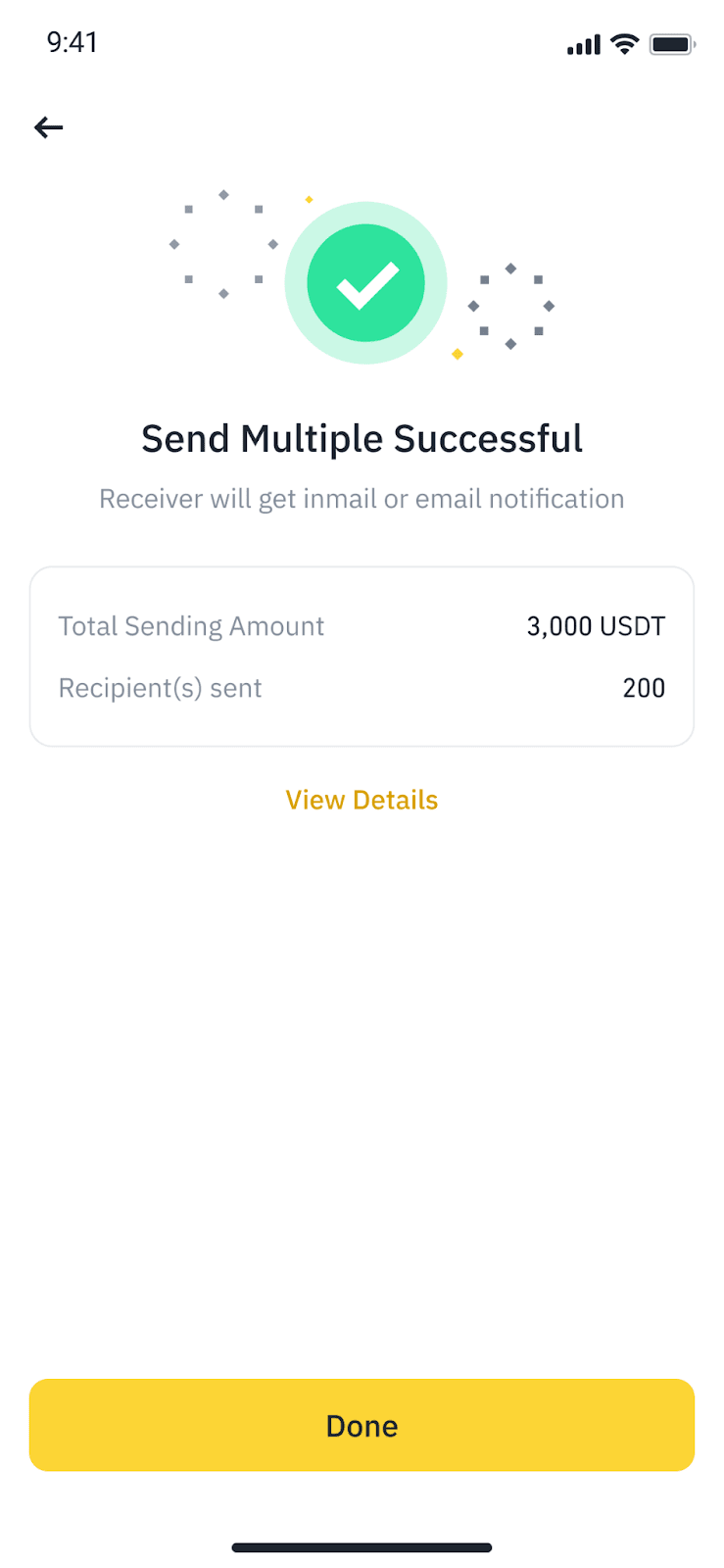Viewport: 724px width, 1568px height.
Task: Select the Recipient(s) sent label
Action: click(x=161, y=688)
